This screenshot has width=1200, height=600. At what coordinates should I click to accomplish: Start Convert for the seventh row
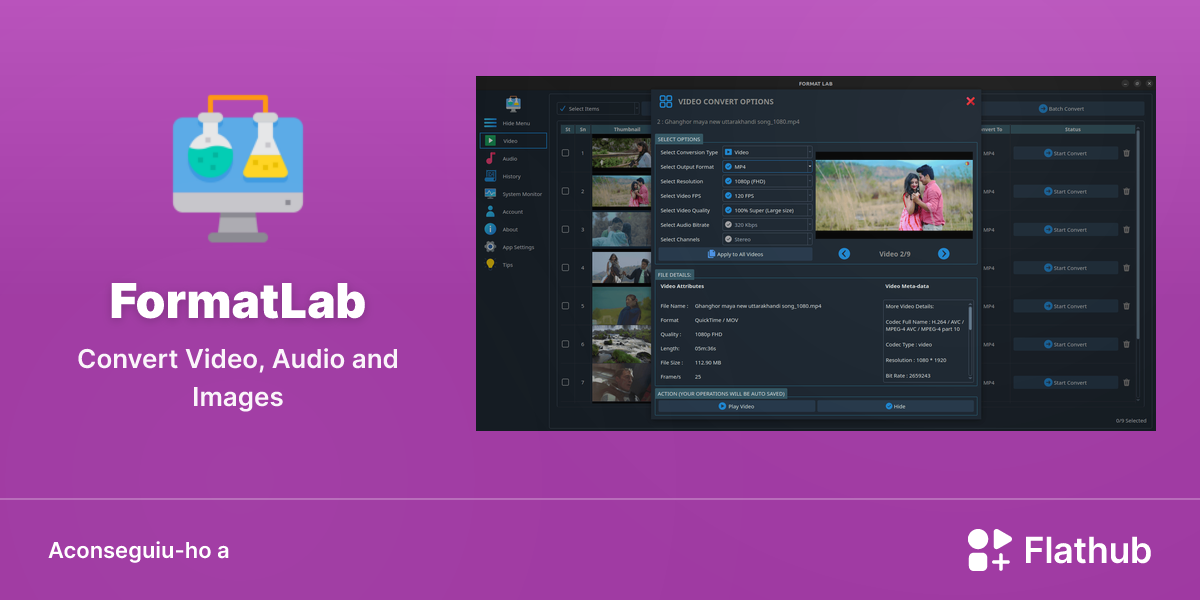pos(1065,382)
